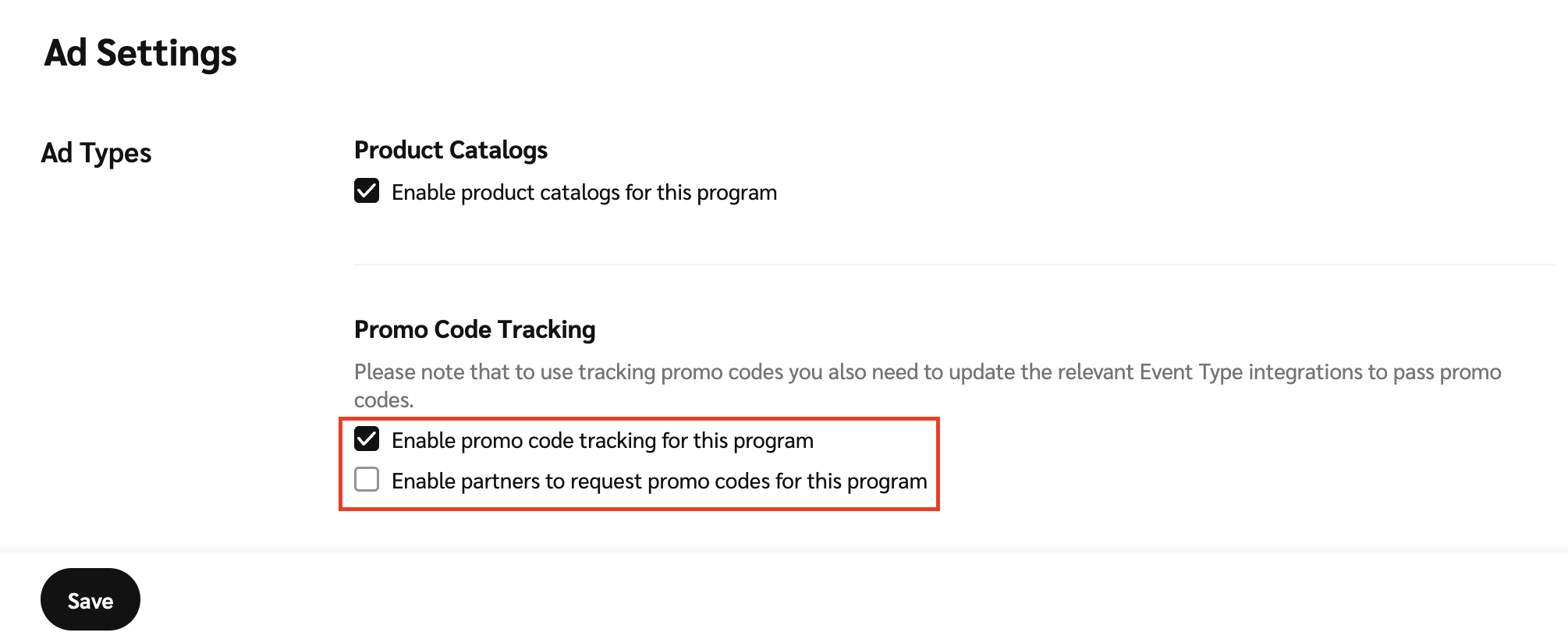The image size is (1568, 643).
Task: Click the word 'Types' in the left label
Action: point(115,153)
